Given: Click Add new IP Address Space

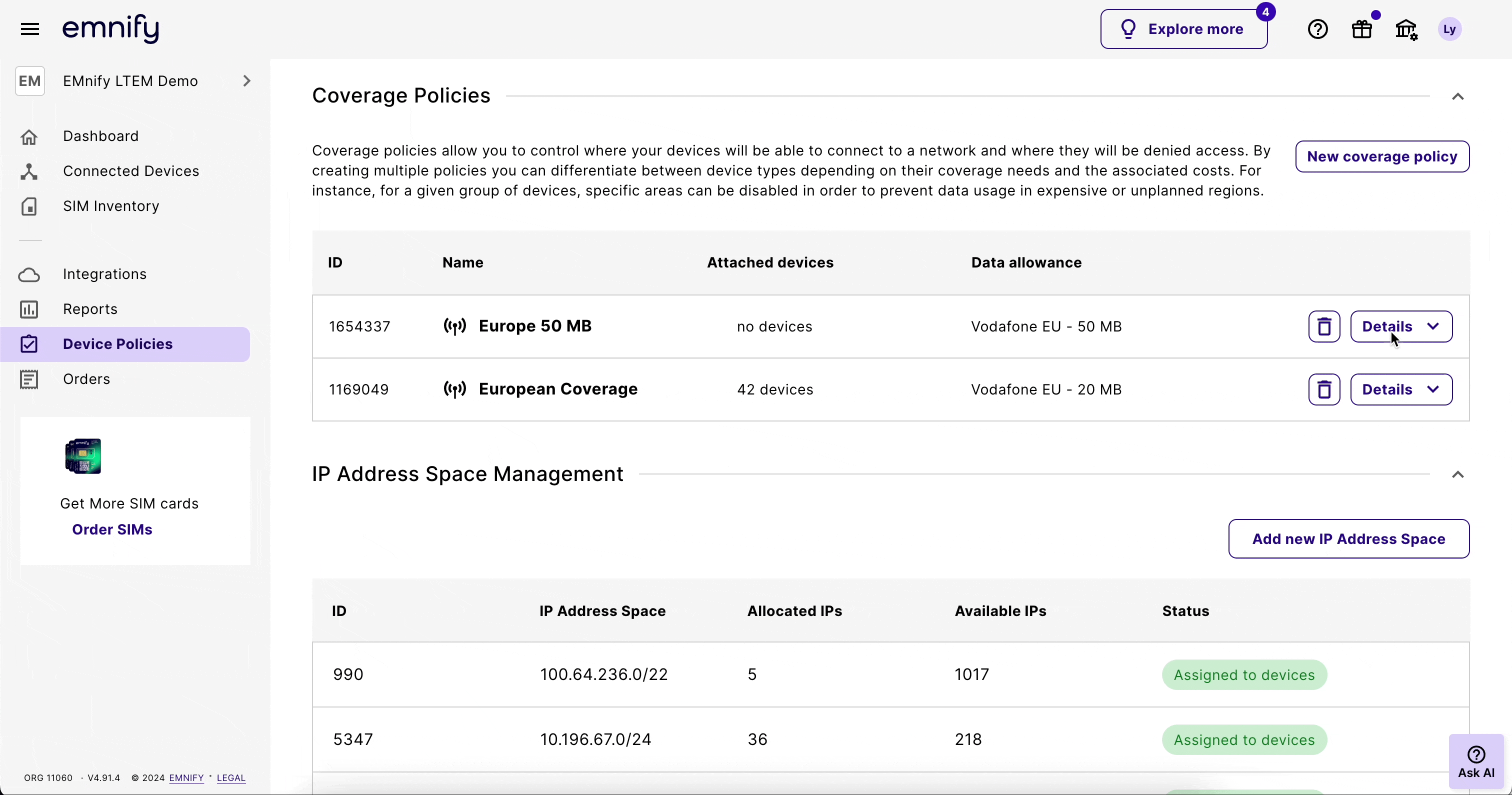Looking at the screenshot, I should click(1348, 538).
